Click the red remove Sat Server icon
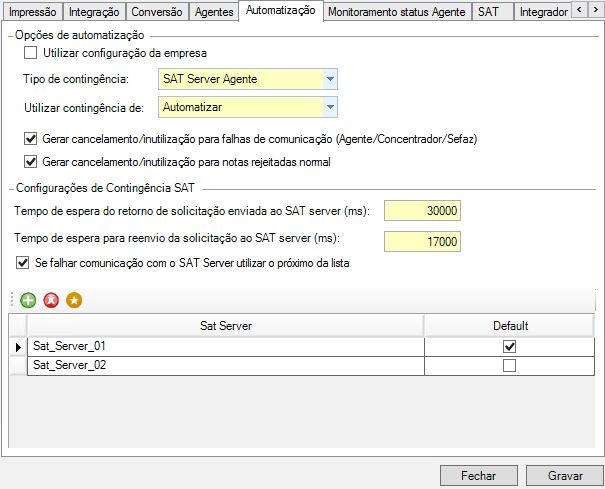Screen dimensions: 605x489 click(x=51, y=300)
